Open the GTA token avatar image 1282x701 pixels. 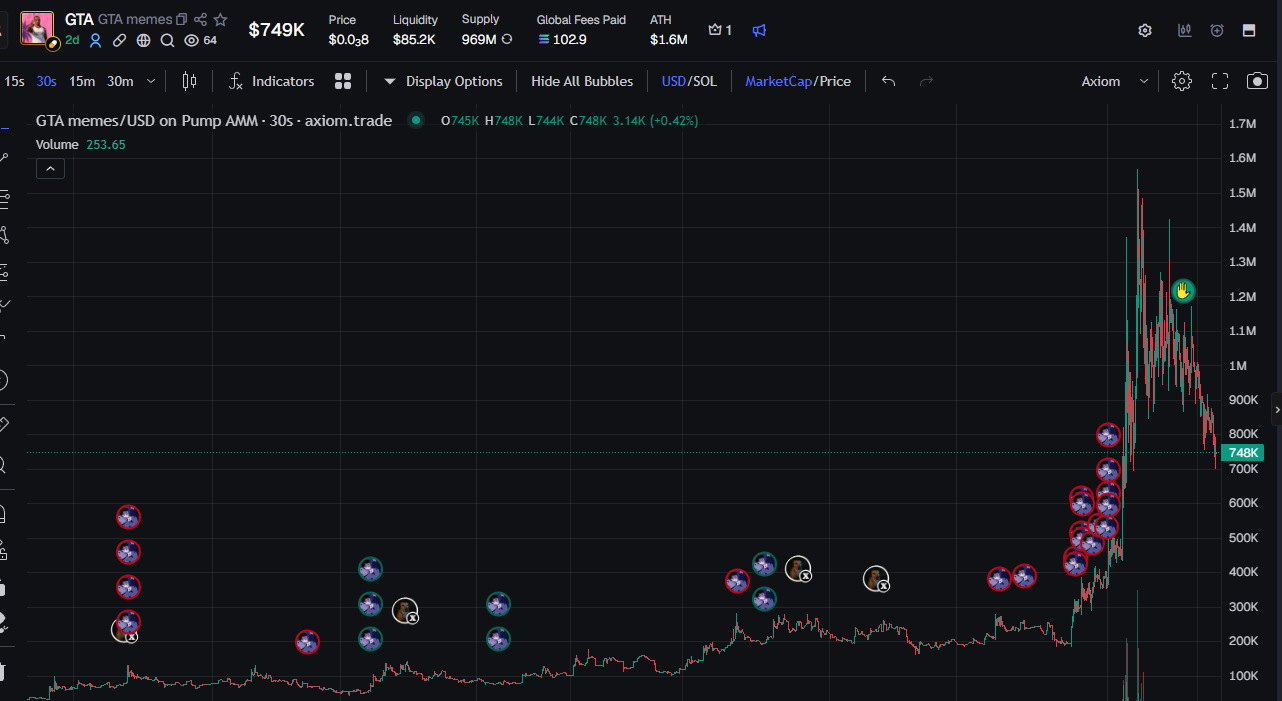(37, 29)
